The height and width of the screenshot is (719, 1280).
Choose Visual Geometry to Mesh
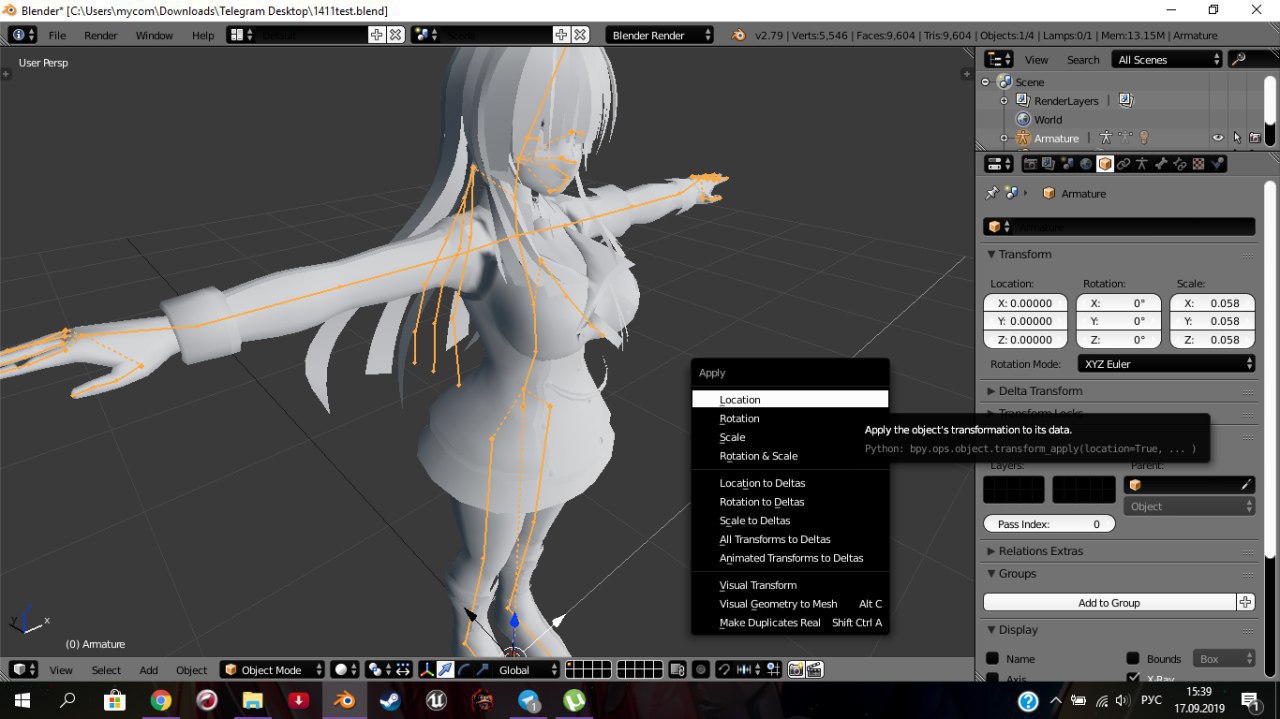(x=790, y=604)
